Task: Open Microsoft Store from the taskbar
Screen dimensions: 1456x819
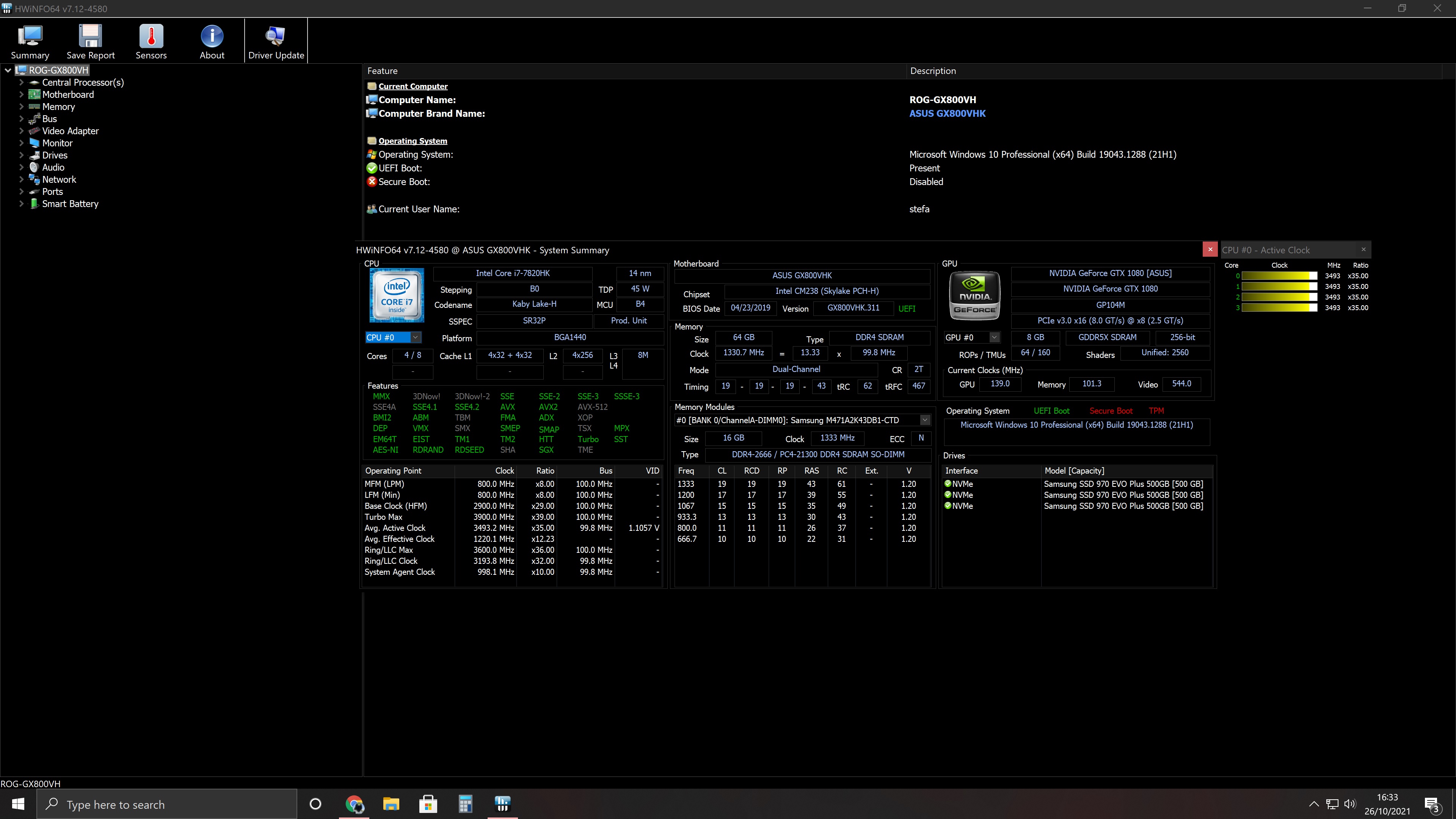Action: click(428, 804)
